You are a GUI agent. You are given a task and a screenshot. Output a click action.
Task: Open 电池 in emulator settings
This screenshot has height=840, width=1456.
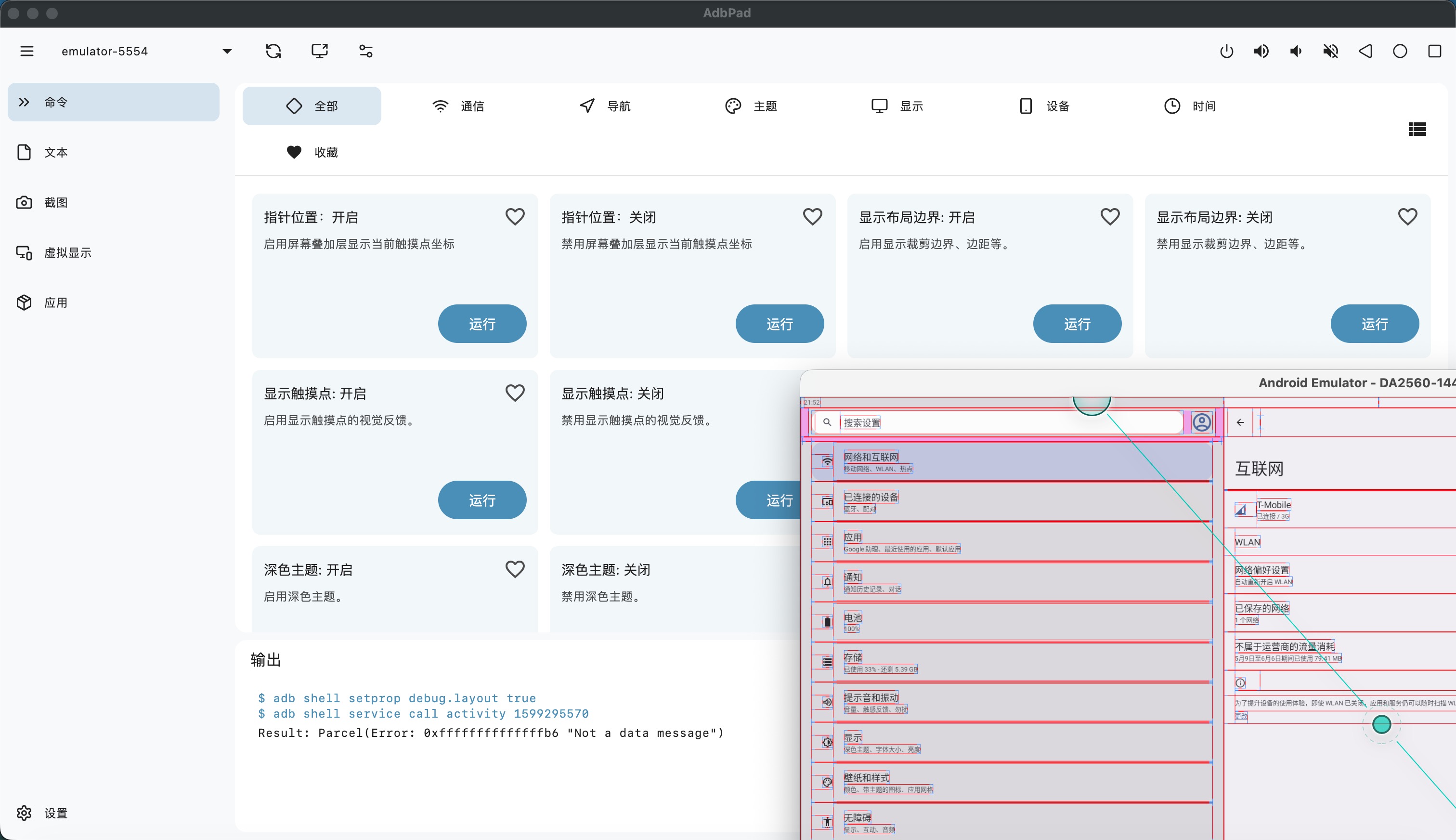pos(1012,622)
